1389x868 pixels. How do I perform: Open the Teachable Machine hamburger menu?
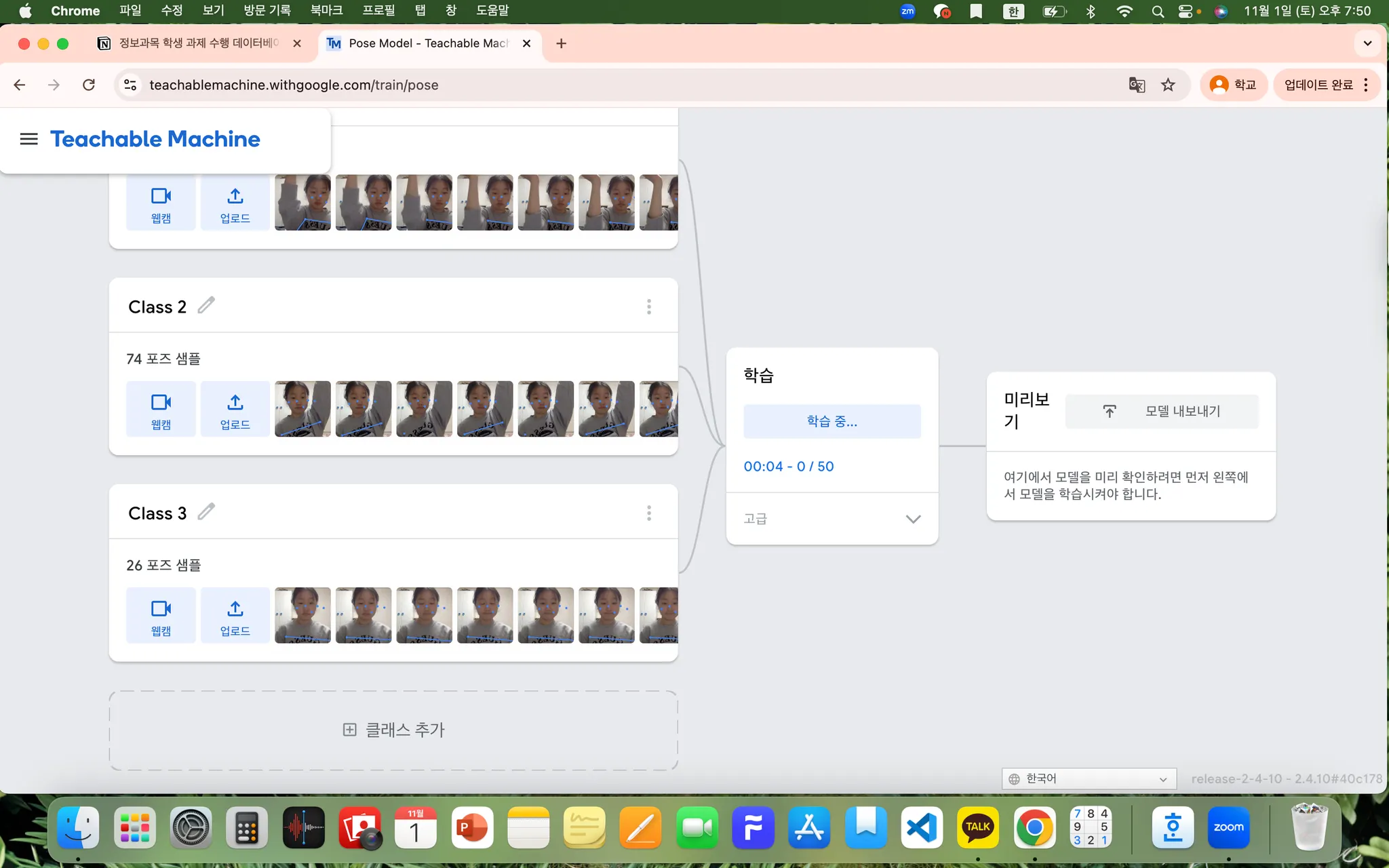pyautogui.click(x=28, y=139)
